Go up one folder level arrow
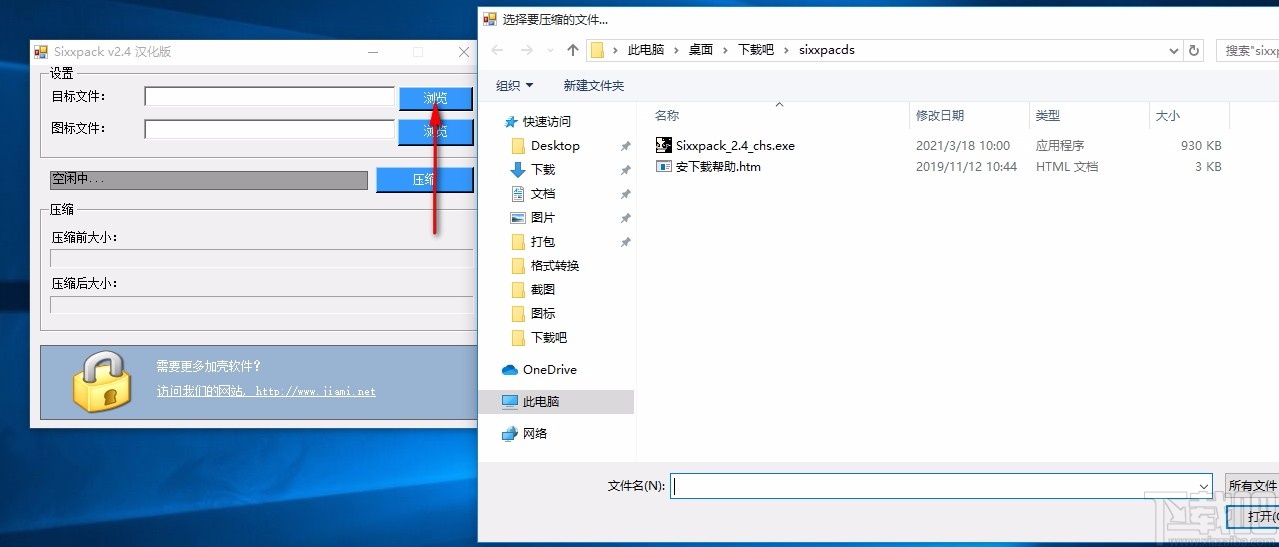 click(572, 50)
